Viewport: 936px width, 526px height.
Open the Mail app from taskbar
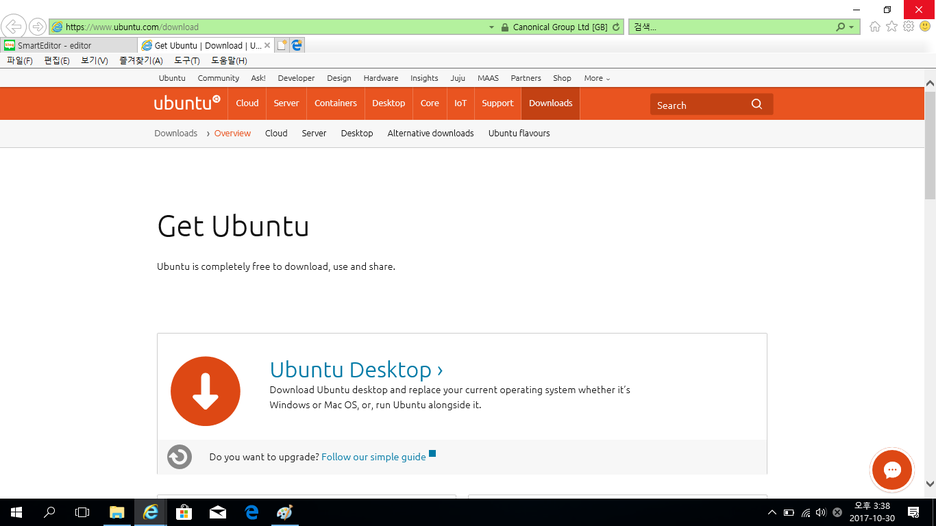click(218, 512)
